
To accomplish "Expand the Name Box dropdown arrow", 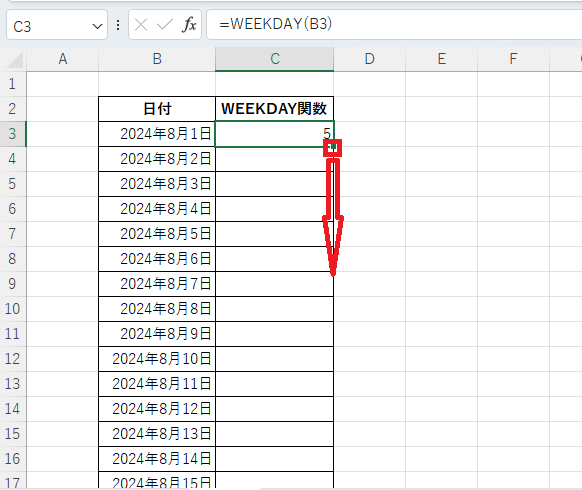I will pos(97,26).
